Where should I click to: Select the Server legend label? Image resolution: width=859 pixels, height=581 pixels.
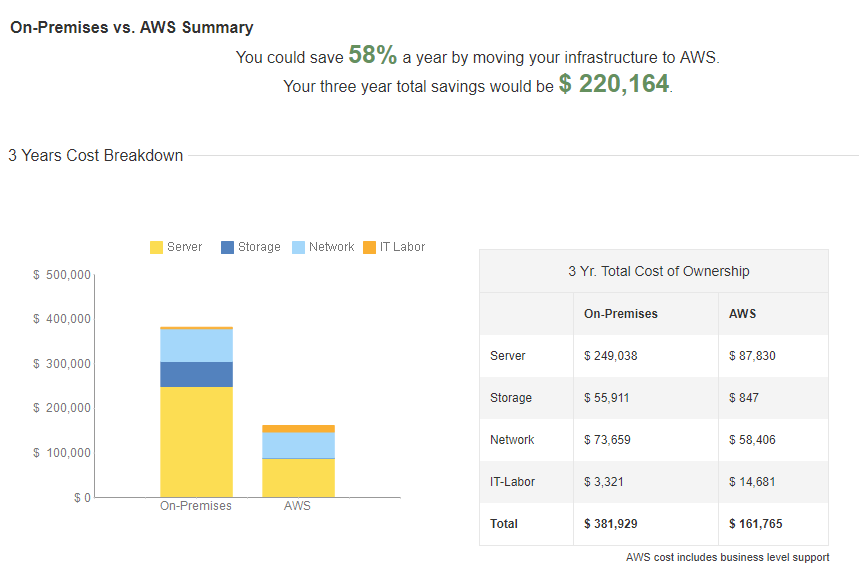click(x=185, y=247)
